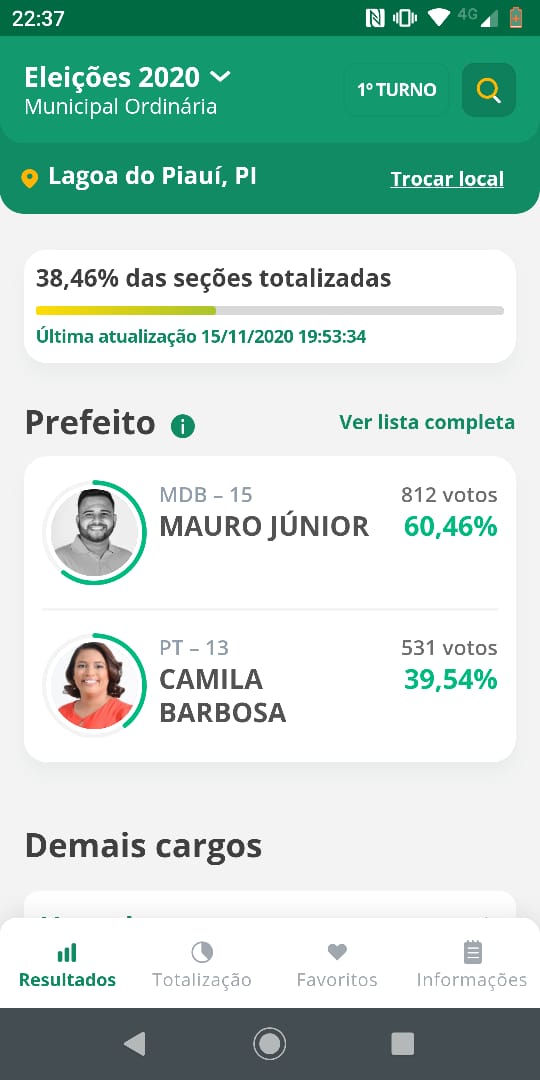Open the Resultados bar chart icon

click(x=67, y=953)
